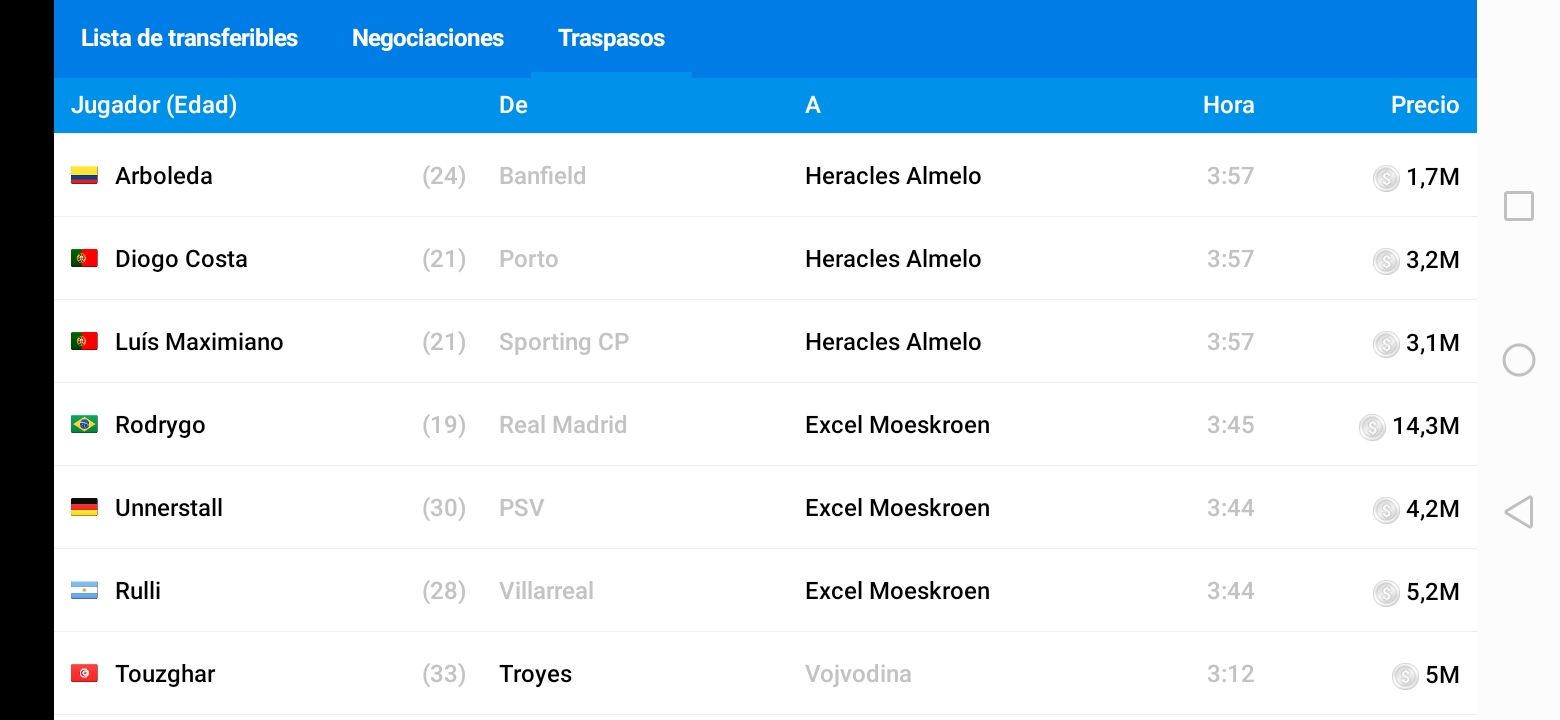The width and height of the screenshot is (1560, 720).
Task: Tap the coin icon next to 14,3M
Action: click(1372, 427)
